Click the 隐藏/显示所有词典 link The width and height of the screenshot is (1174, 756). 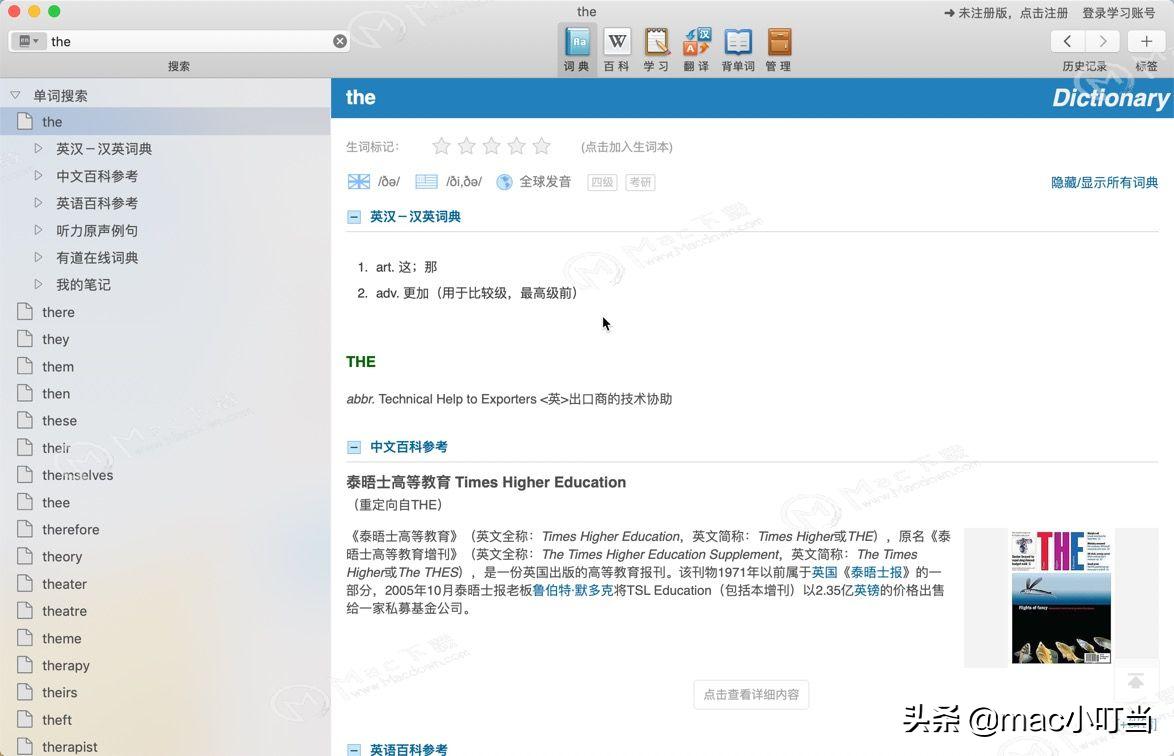click(x=1104, y=181)
